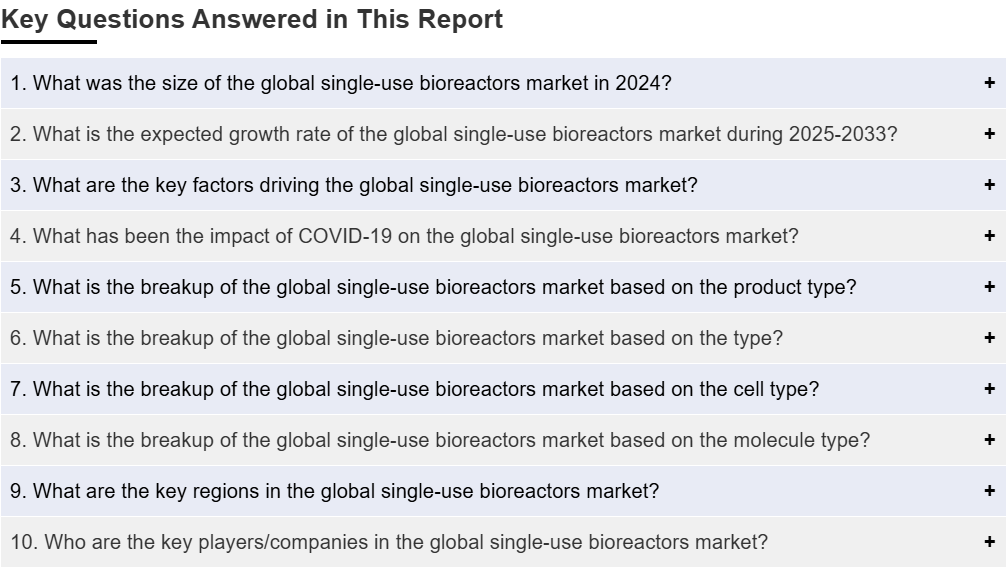The height and width of the screenshot is (569, 1007).
Task: Click plus icon beside expected growth rate question
Action: click(x=989, y=134)
